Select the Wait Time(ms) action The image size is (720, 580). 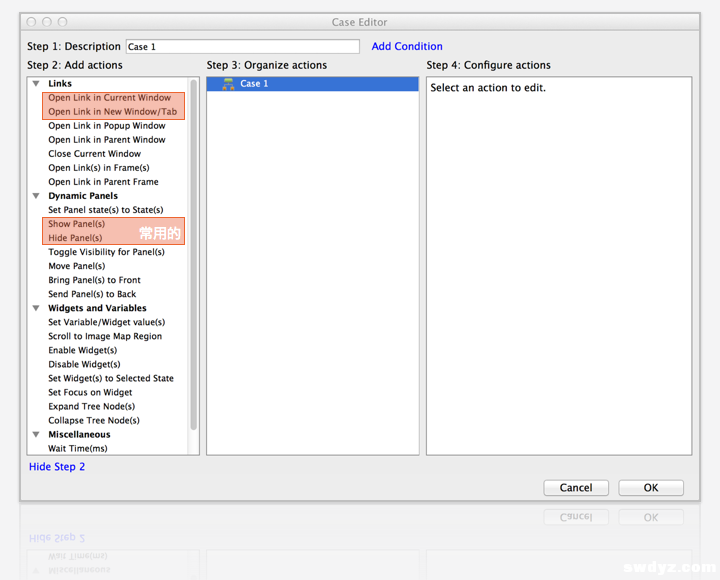pyautogui.click(x=77, y=449)
